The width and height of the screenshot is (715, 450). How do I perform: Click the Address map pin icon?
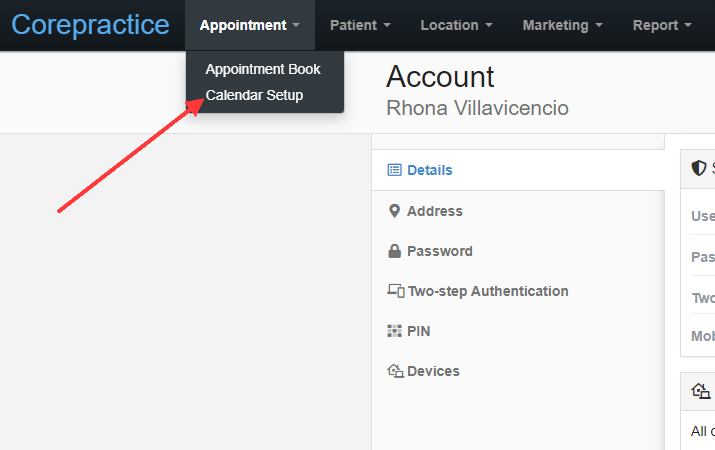pos(394,211)
